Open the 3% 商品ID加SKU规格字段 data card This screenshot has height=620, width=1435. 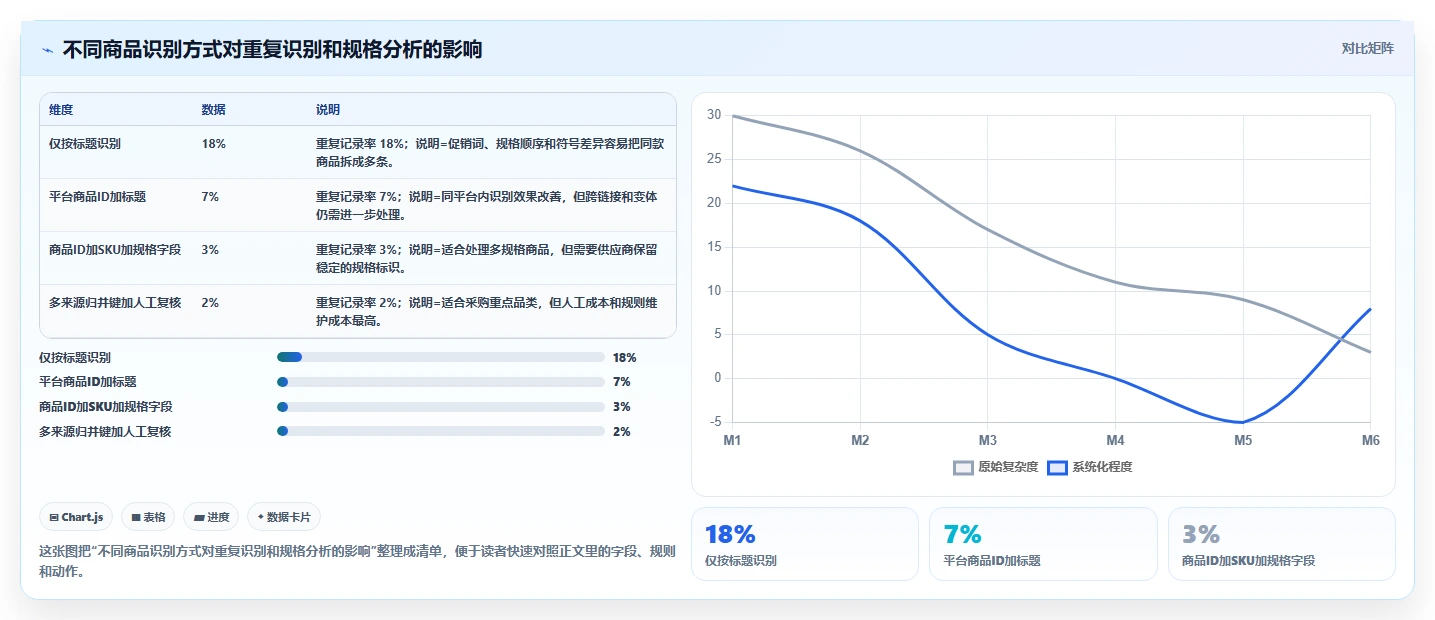click(1281, 544)
